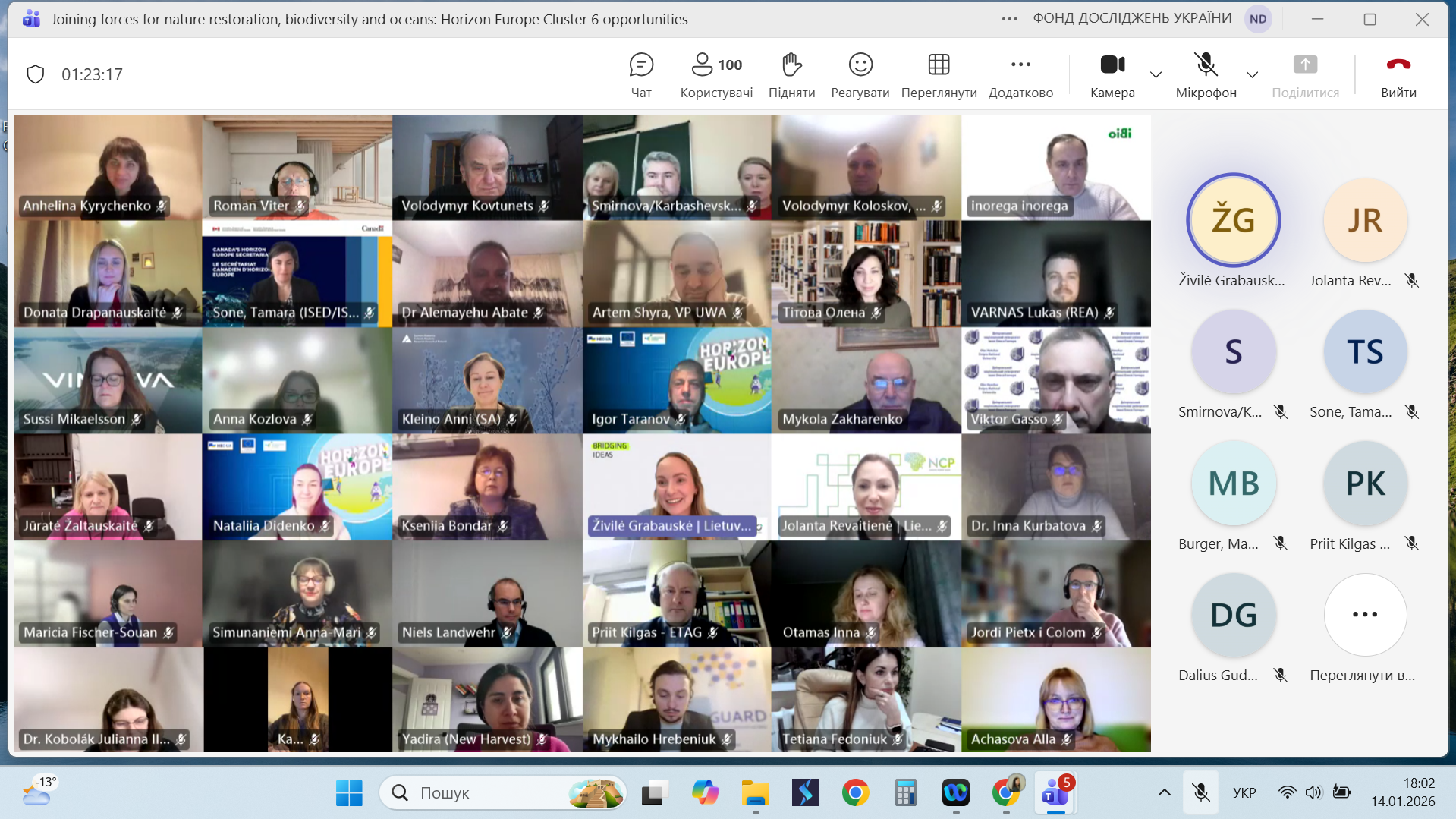The height and width of the screenshot is (819, 1456).
Task: Toggle the Мікрофон mute state
Action: tap(1206, 74)
